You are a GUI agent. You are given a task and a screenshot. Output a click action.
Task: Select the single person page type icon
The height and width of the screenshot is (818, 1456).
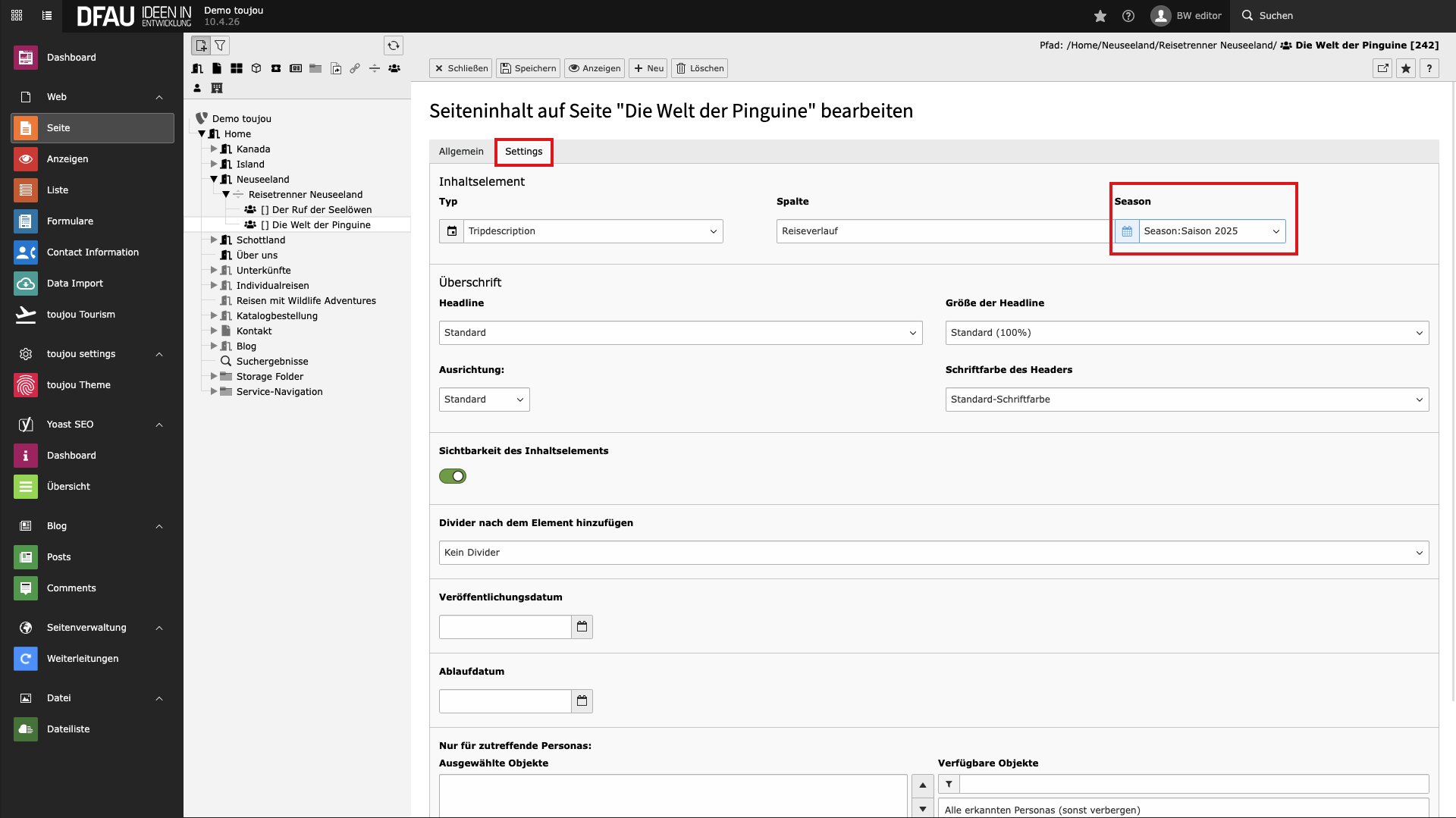(197, 88)
